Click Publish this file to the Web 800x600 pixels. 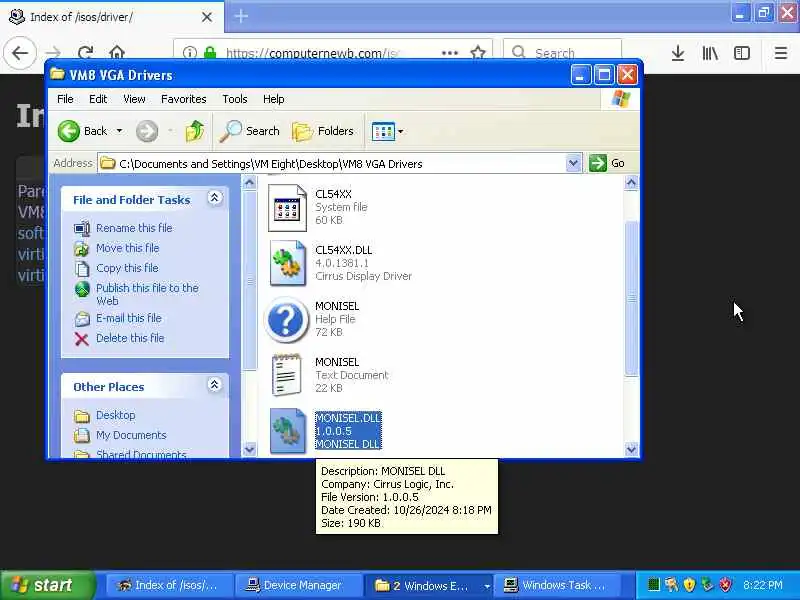click(x=147, y=294)
